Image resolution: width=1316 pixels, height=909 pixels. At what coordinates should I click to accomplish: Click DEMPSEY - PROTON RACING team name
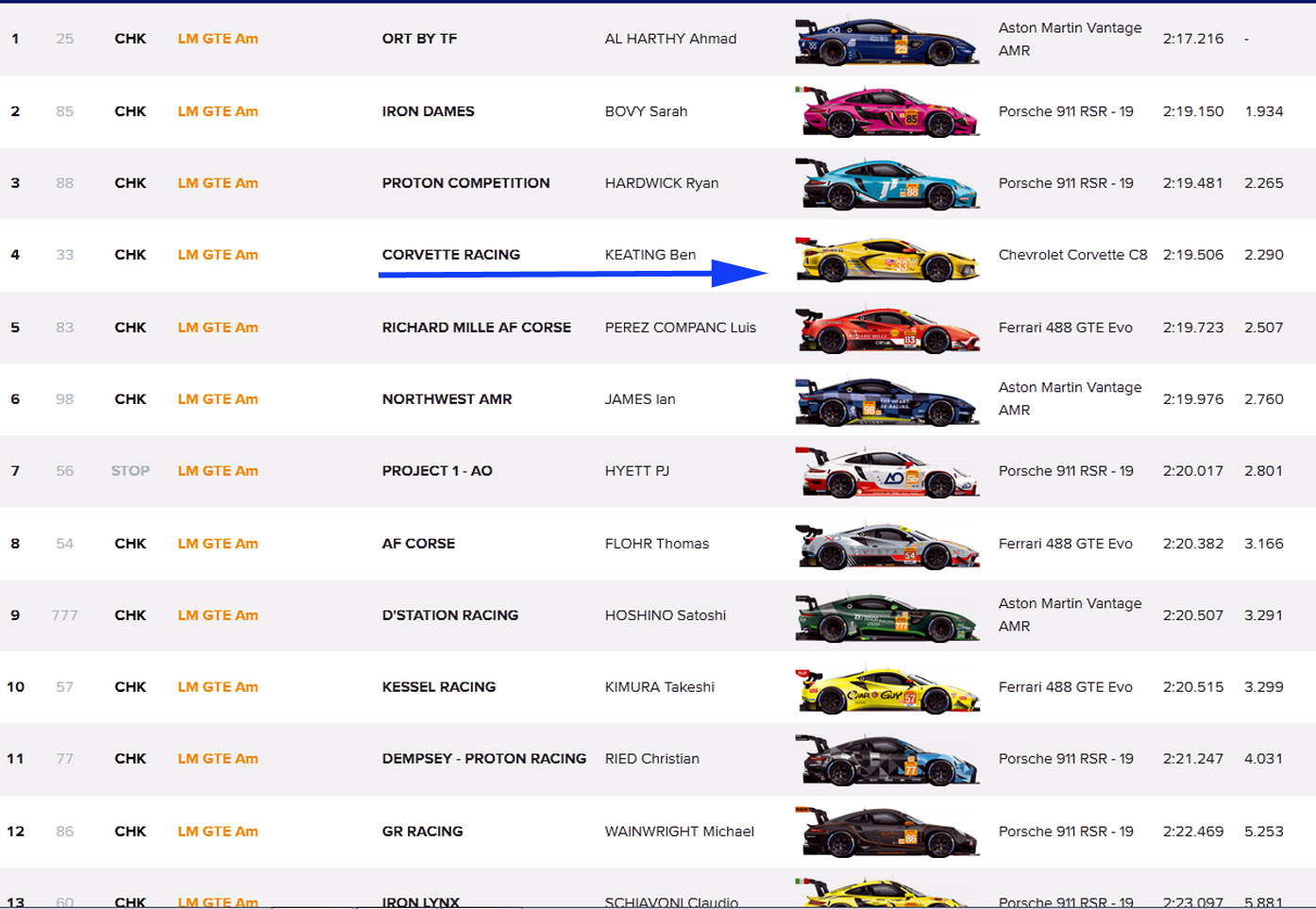coord(484,759)
